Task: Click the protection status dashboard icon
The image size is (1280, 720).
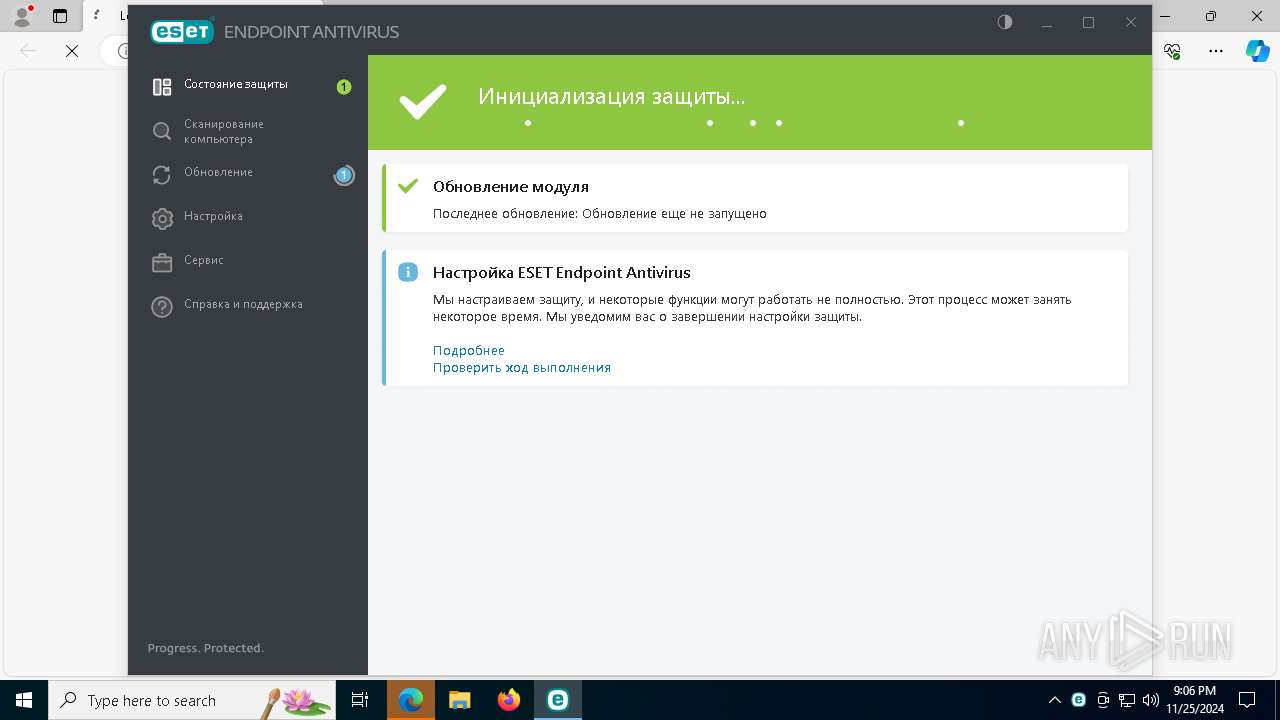Action: (x=162, y=87)
